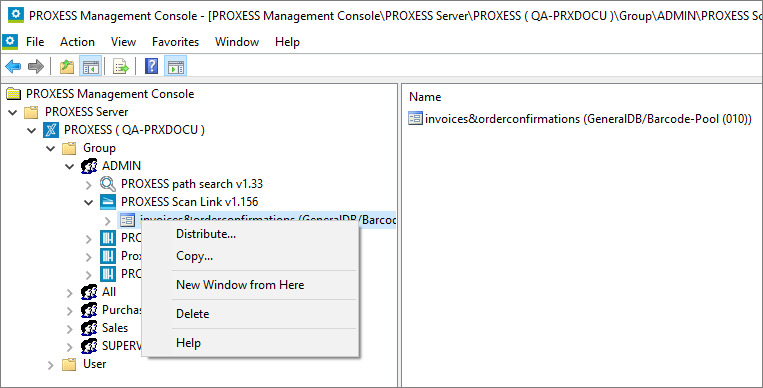
Task: Toggle the Show/Hide Action Pane toolbar icon
Action: click(x=176, y=66)
